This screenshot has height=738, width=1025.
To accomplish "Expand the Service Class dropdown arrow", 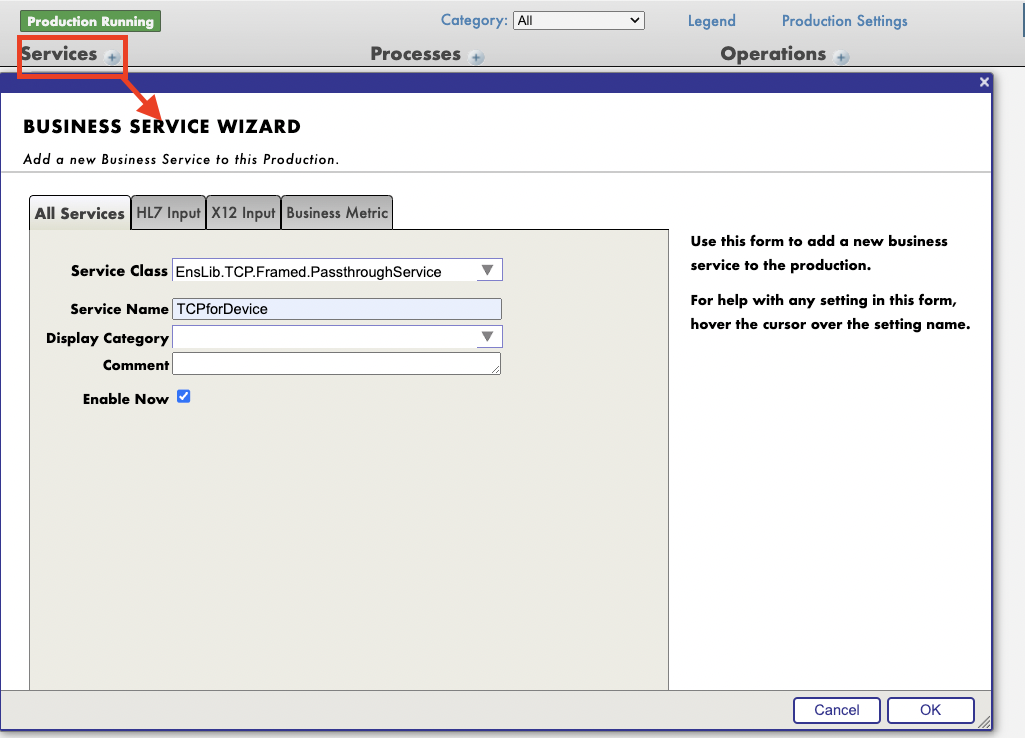I will point(488,271).
